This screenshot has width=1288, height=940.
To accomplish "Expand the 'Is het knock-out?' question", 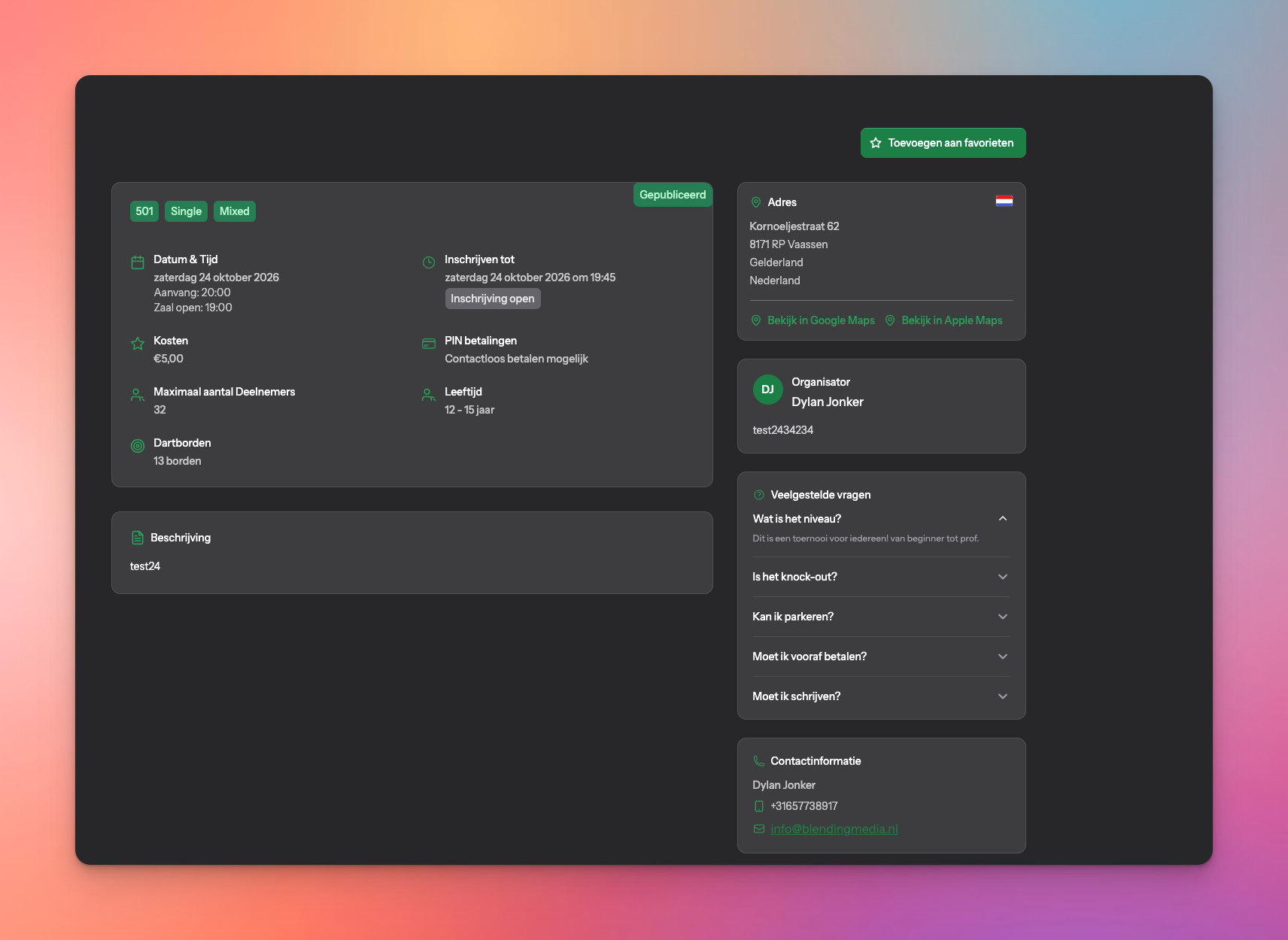I will pyautogui.click(x=881, y=577).
